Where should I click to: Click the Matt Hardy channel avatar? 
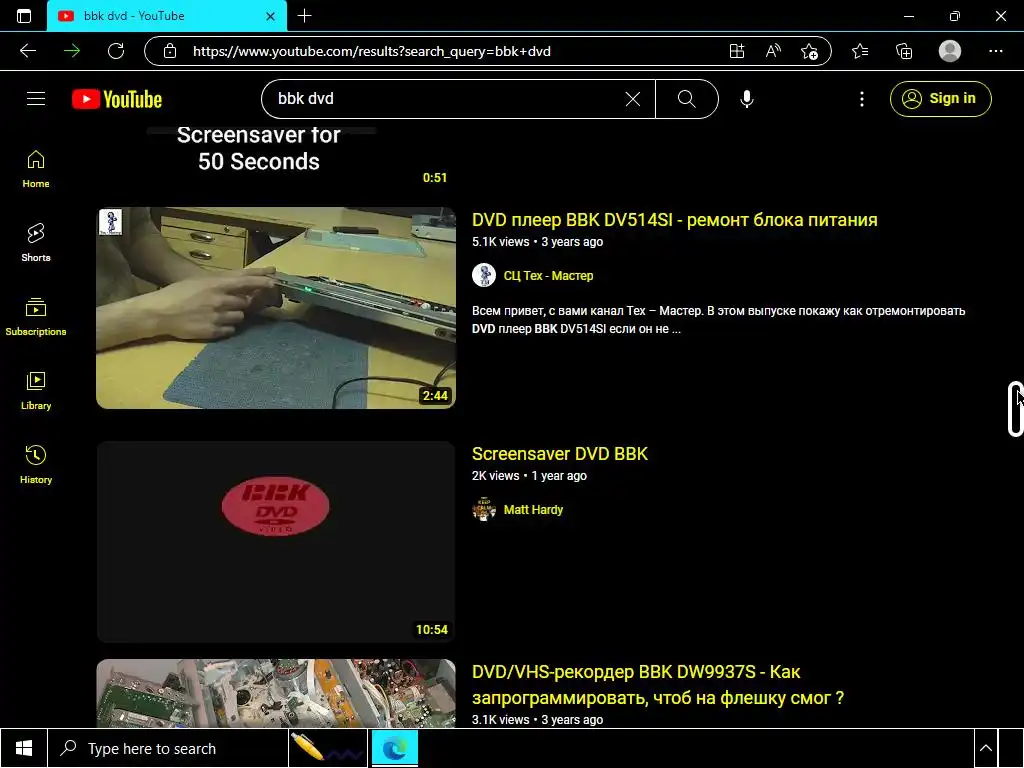point(484,509)
